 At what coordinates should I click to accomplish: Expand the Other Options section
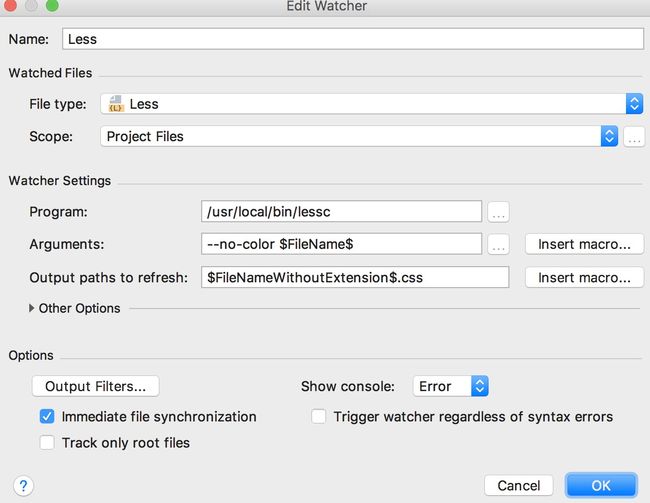pyautogui.click(x=75, y=308)
